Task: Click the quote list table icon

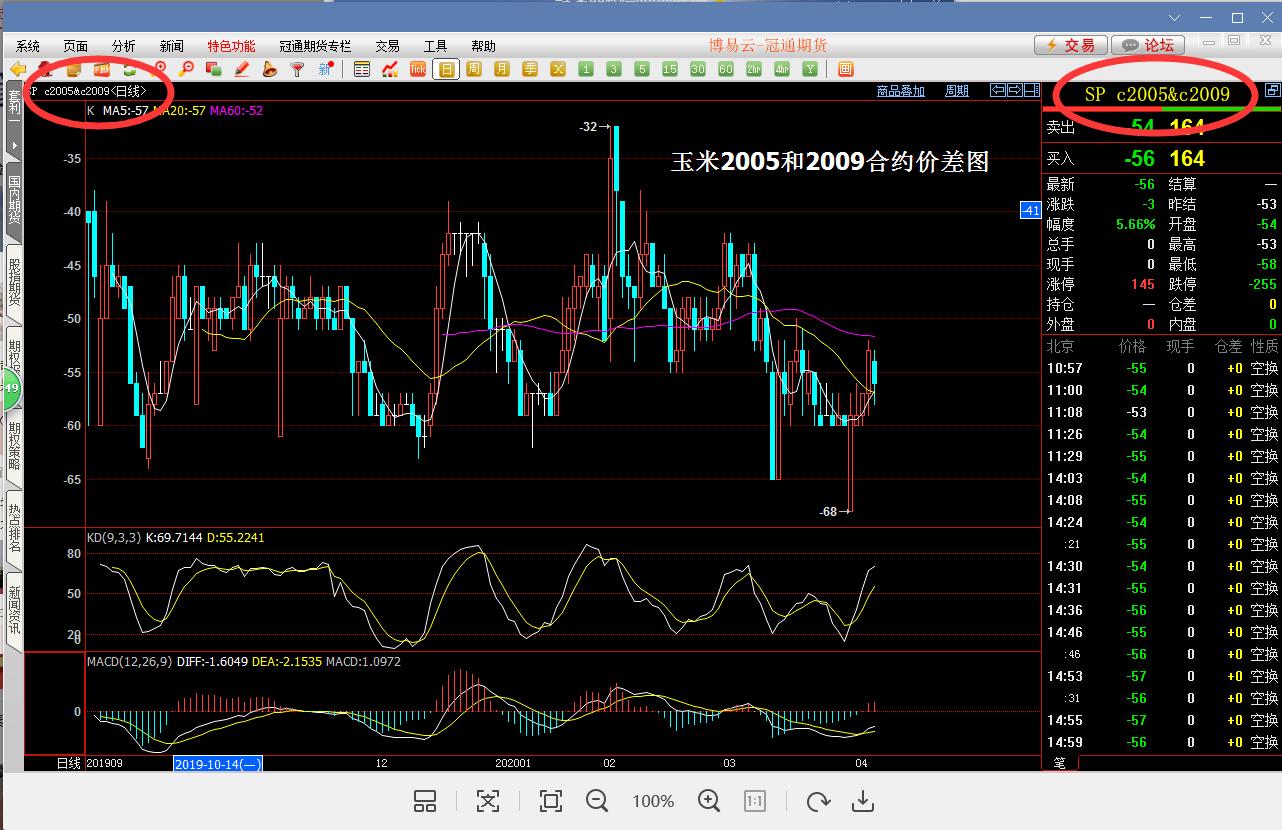Action: pyautogui.click(x=362, y=69)
